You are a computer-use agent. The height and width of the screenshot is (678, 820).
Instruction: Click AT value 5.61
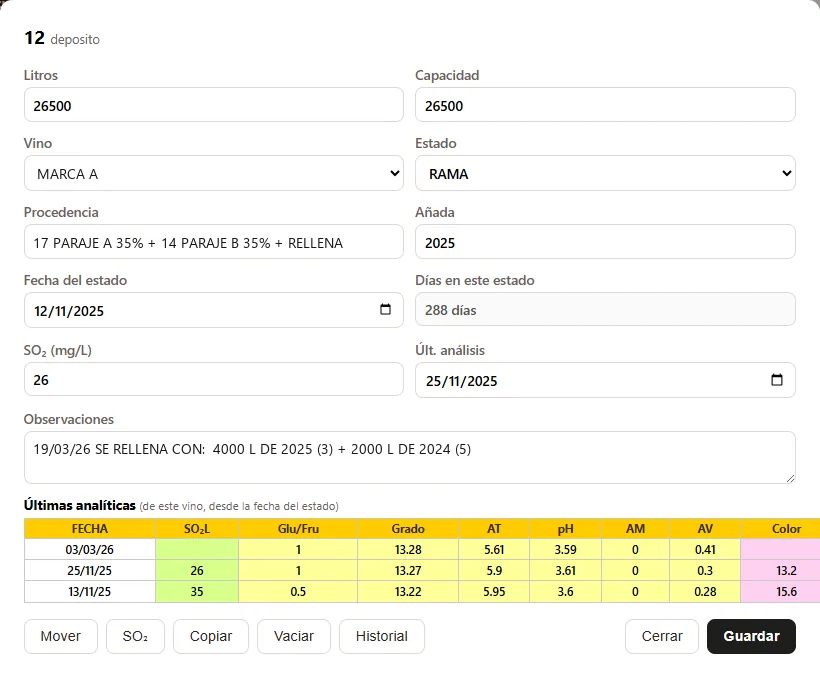tap(494, 549)
